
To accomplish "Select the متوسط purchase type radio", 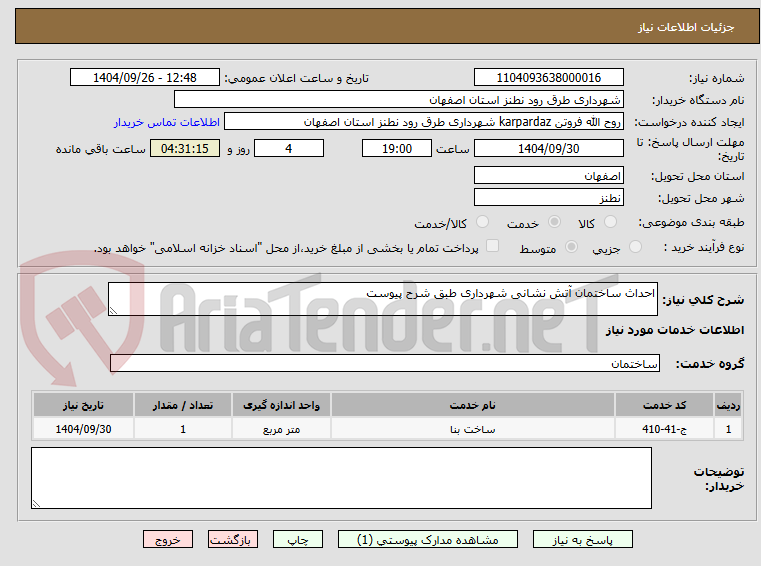I will point(572,247).
